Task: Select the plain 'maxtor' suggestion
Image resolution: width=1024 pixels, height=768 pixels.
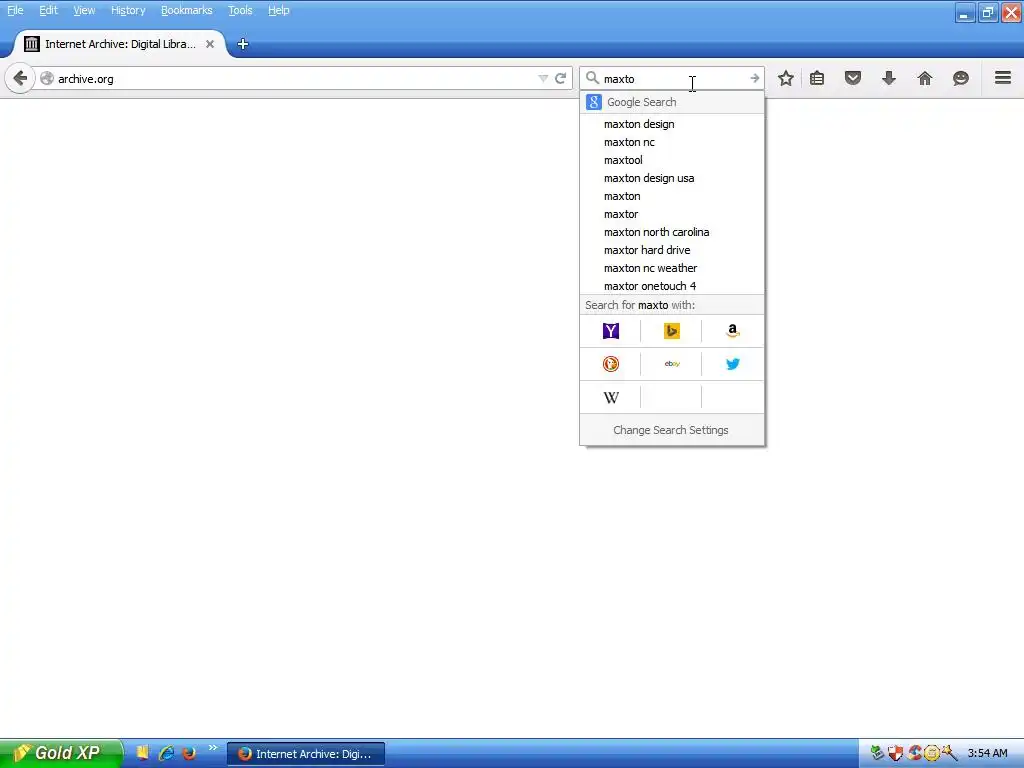Action: coord(672,214)
